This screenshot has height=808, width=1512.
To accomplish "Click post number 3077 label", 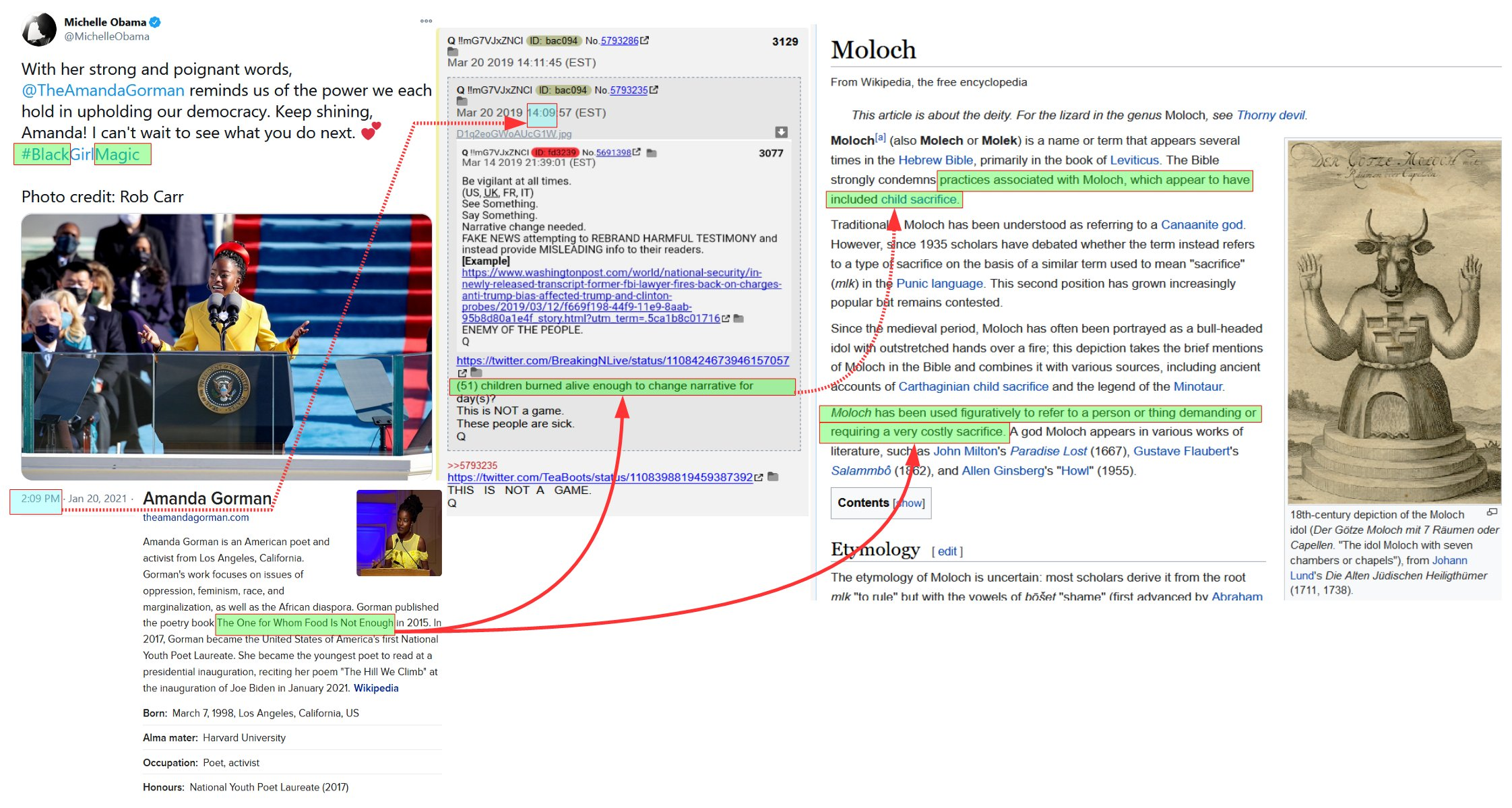I will click(x=771, y=154).
